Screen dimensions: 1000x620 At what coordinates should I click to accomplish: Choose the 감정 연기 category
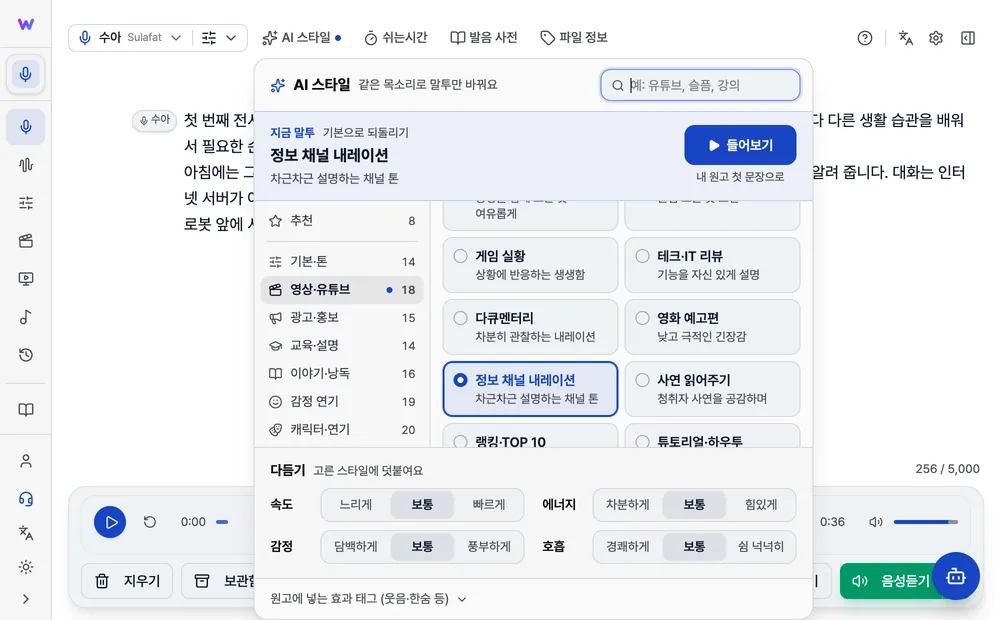pos(342,402)
